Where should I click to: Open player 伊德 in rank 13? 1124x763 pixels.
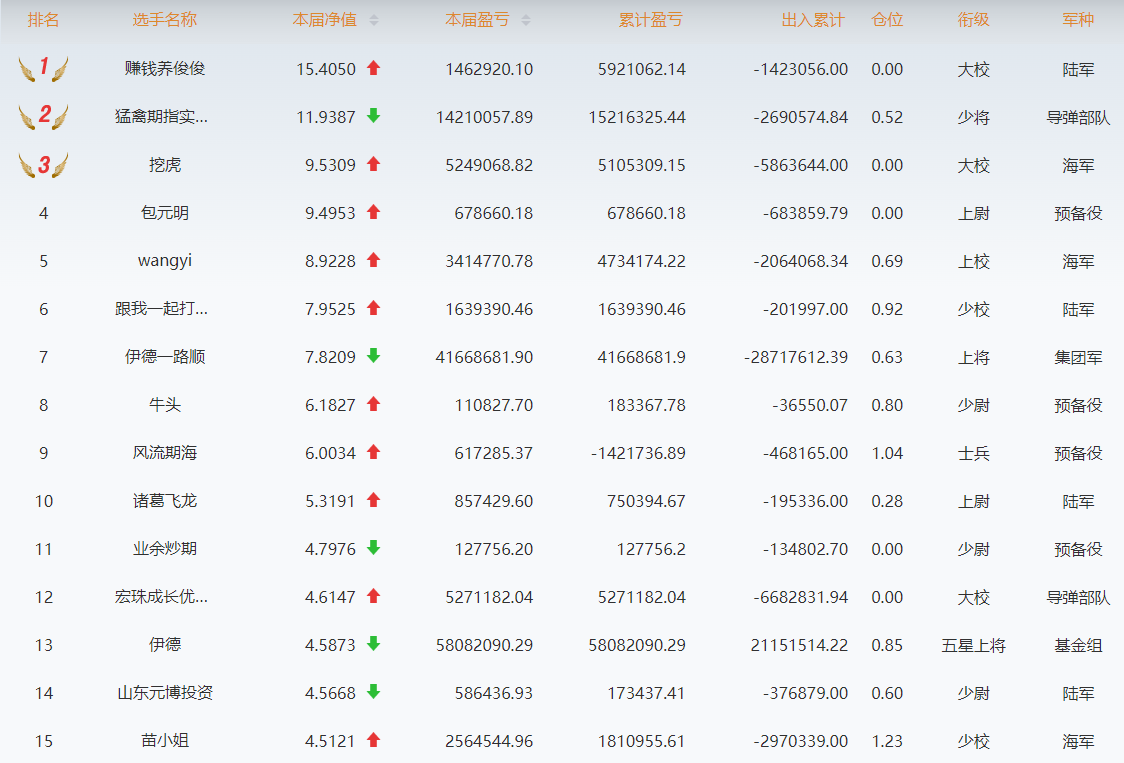click(165, 645)
